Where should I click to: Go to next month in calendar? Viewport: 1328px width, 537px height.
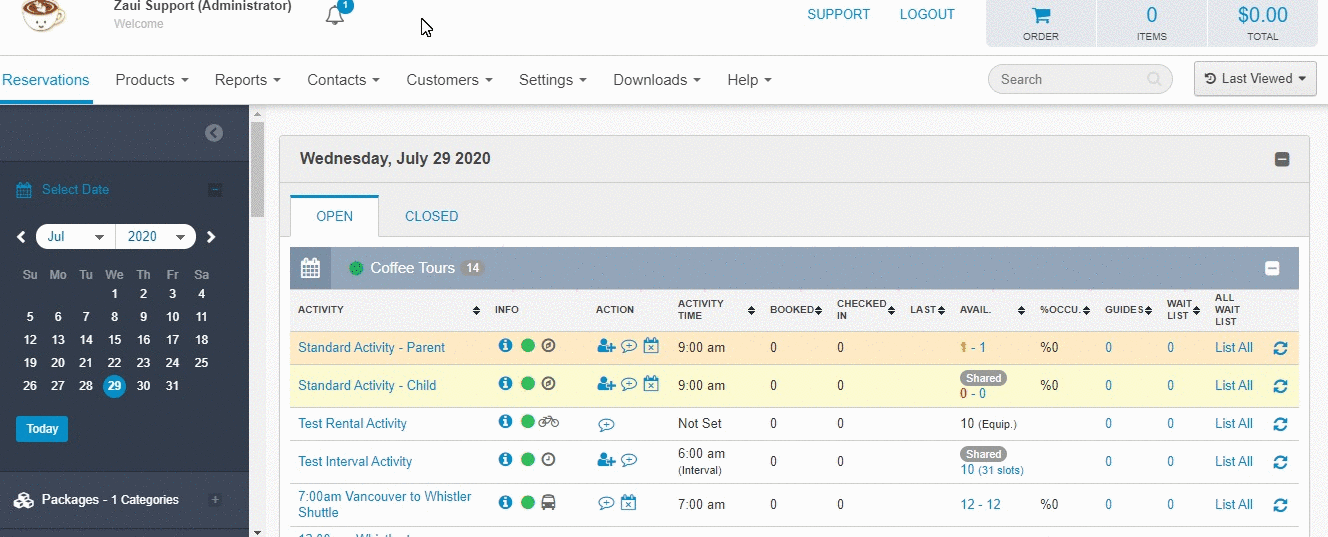tap(211, 237)
